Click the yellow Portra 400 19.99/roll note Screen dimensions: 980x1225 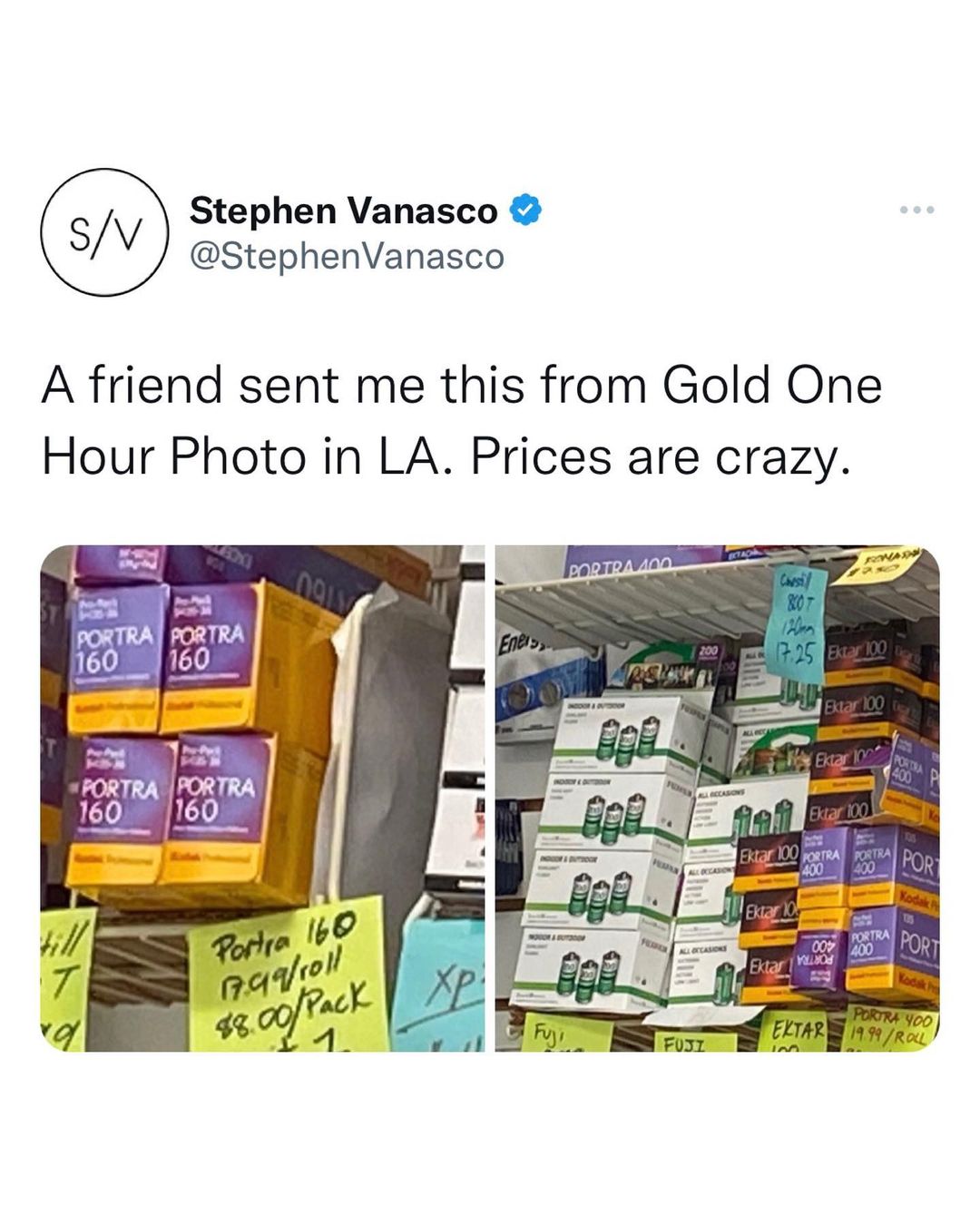coord(891,1025)
